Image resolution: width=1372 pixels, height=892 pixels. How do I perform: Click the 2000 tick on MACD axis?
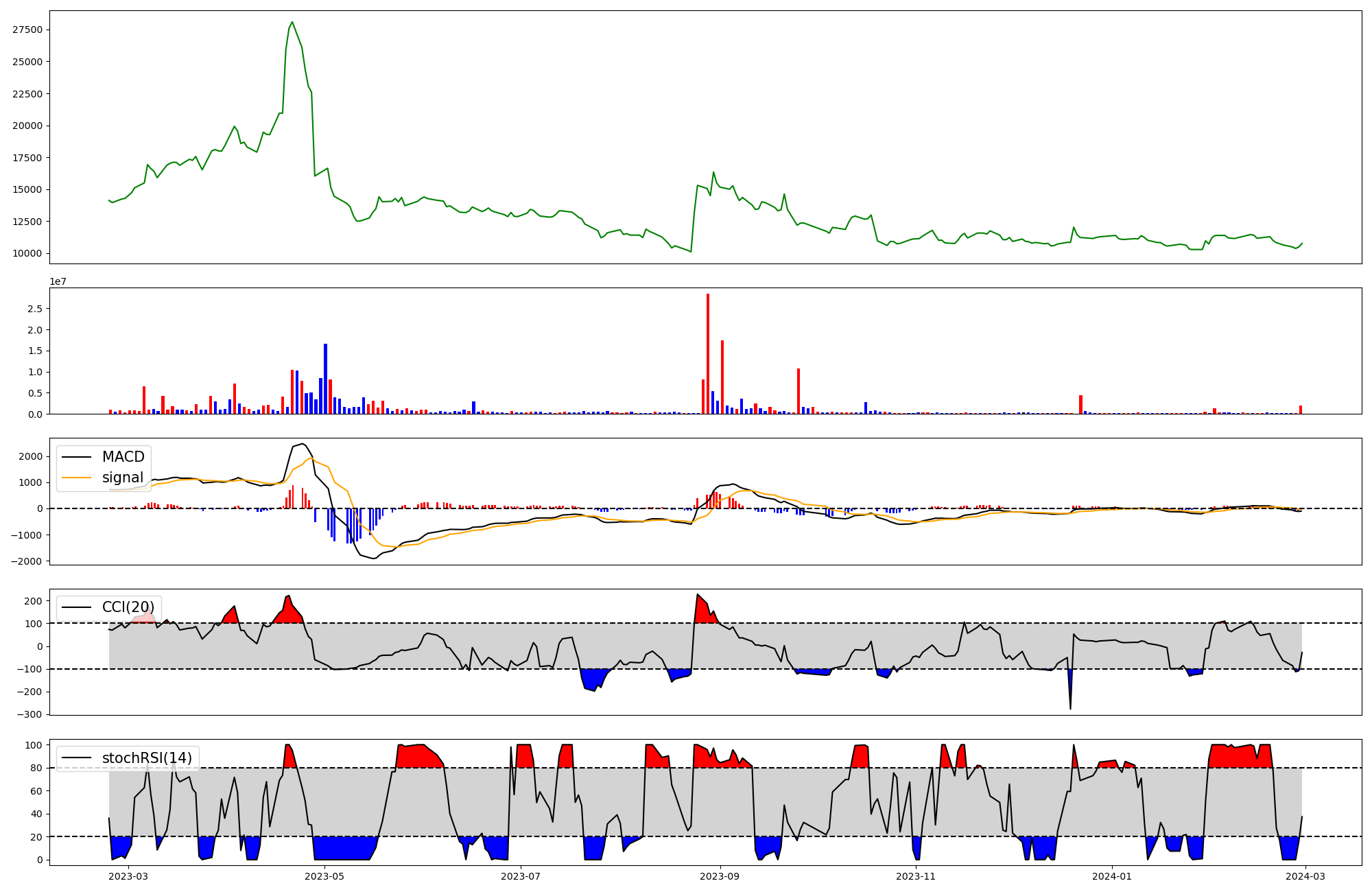click(x=30, y=456)
